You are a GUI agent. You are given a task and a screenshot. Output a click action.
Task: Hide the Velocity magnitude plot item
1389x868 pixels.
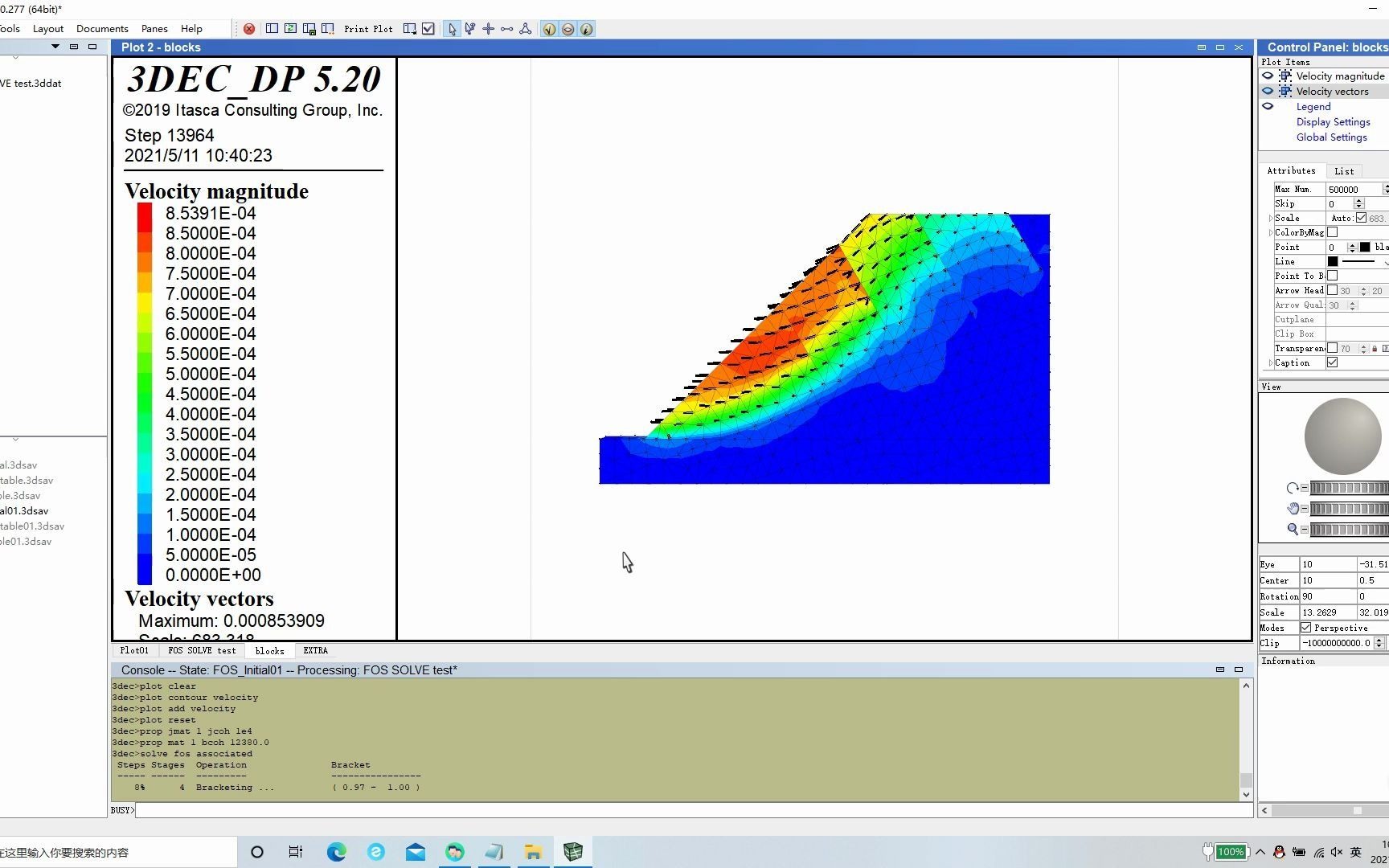coord(1268,76)
